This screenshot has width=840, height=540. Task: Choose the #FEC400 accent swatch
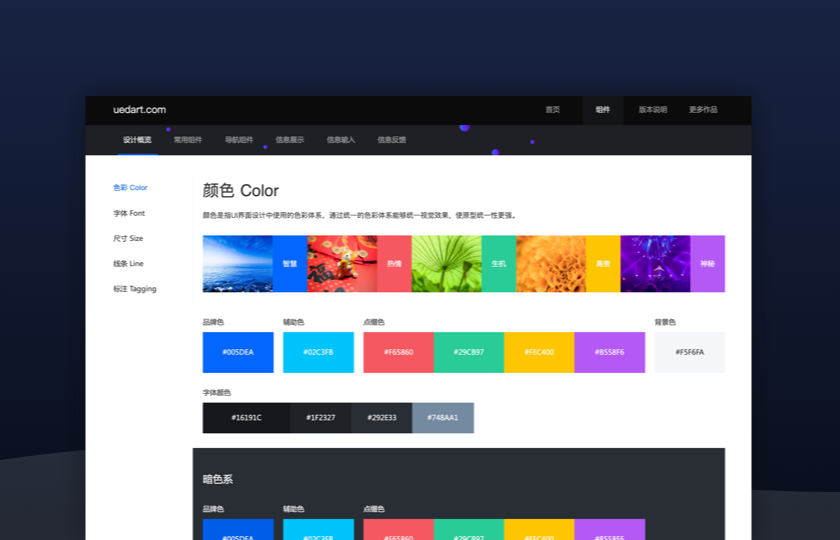(539, 352)
